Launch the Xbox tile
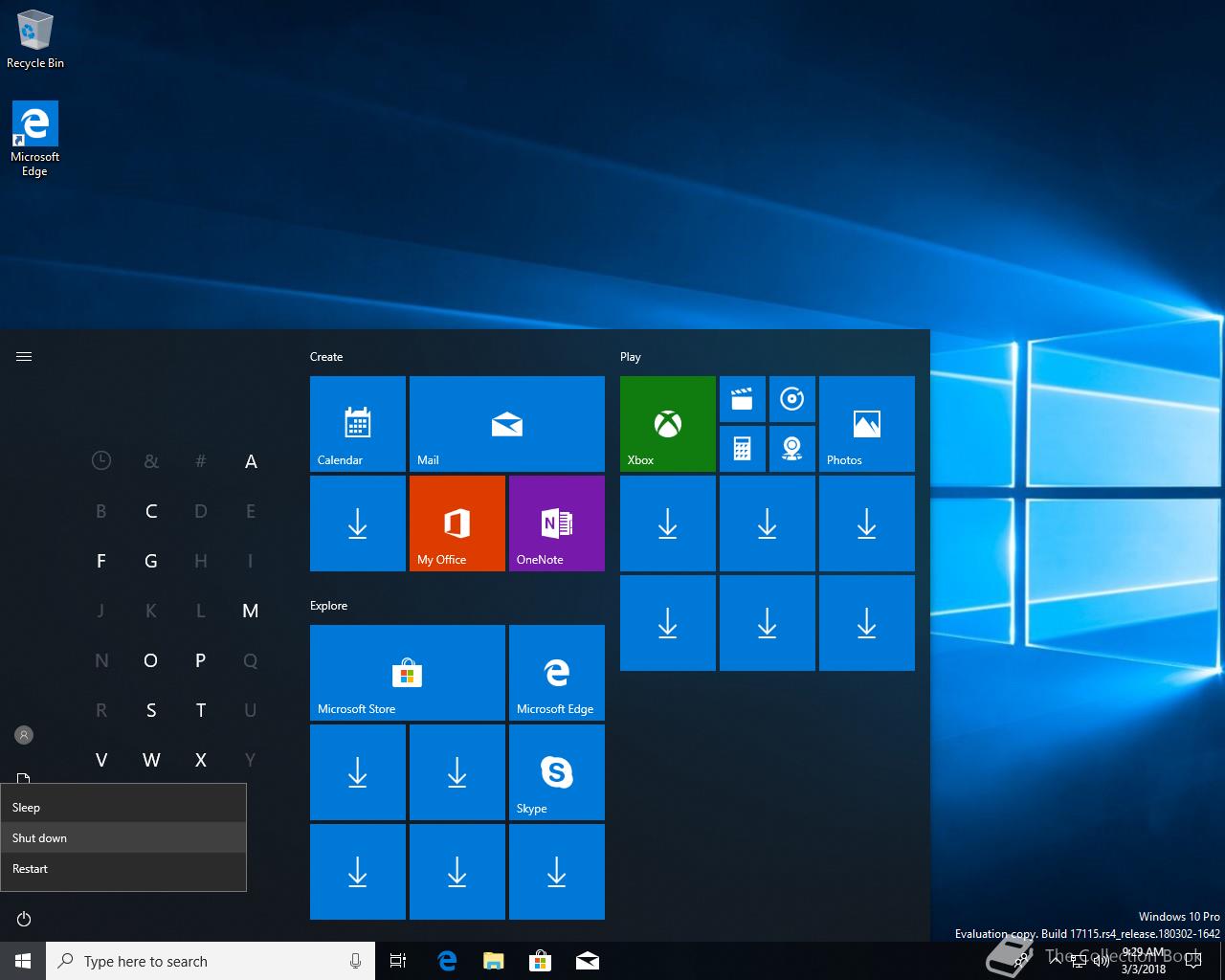Screen dimensions: 1225x980 click(668, 424)
